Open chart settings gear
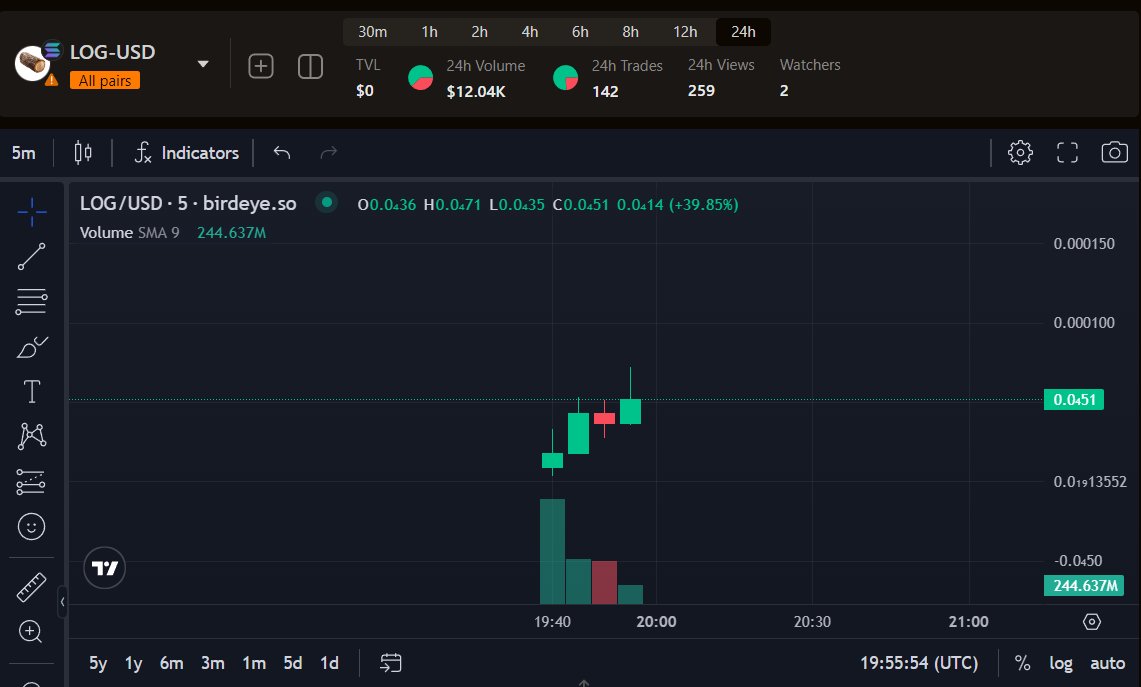The height and width of the screenshot is (687, 1141). pyautogui.click(x=1020, y=152)
